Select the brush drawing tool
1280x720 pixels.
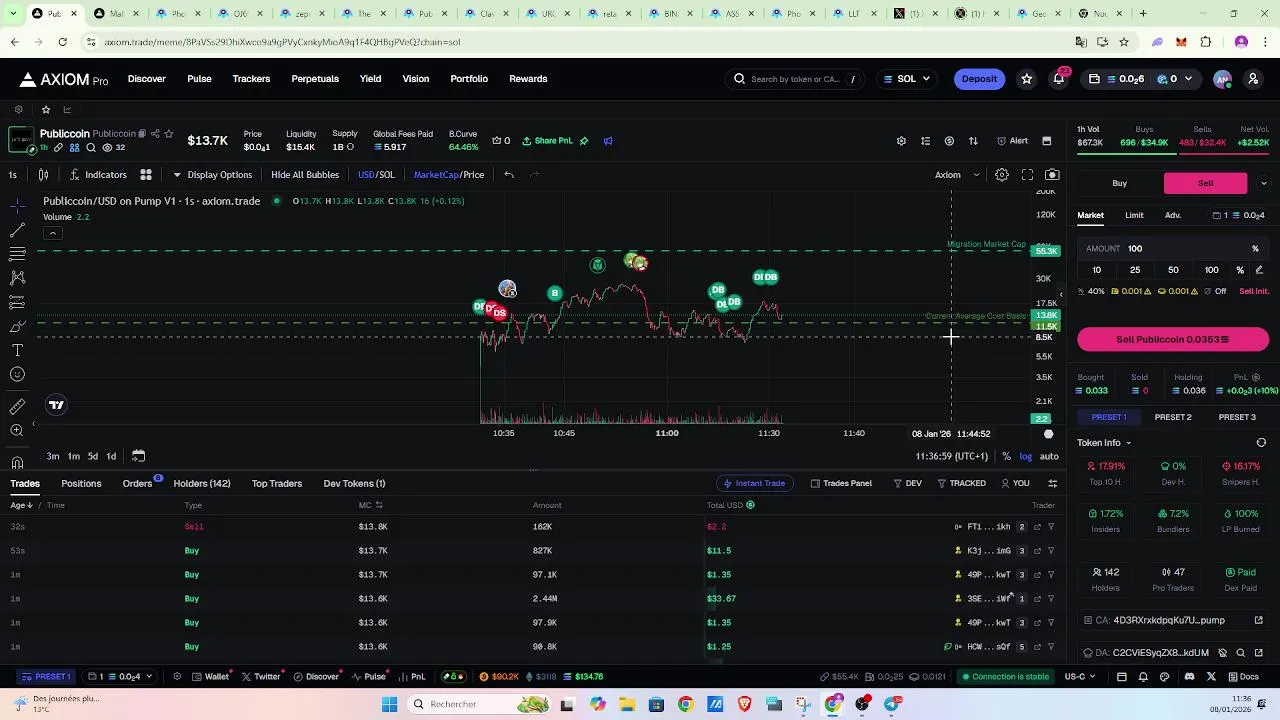pyautogui.click(x=17, y=326)
